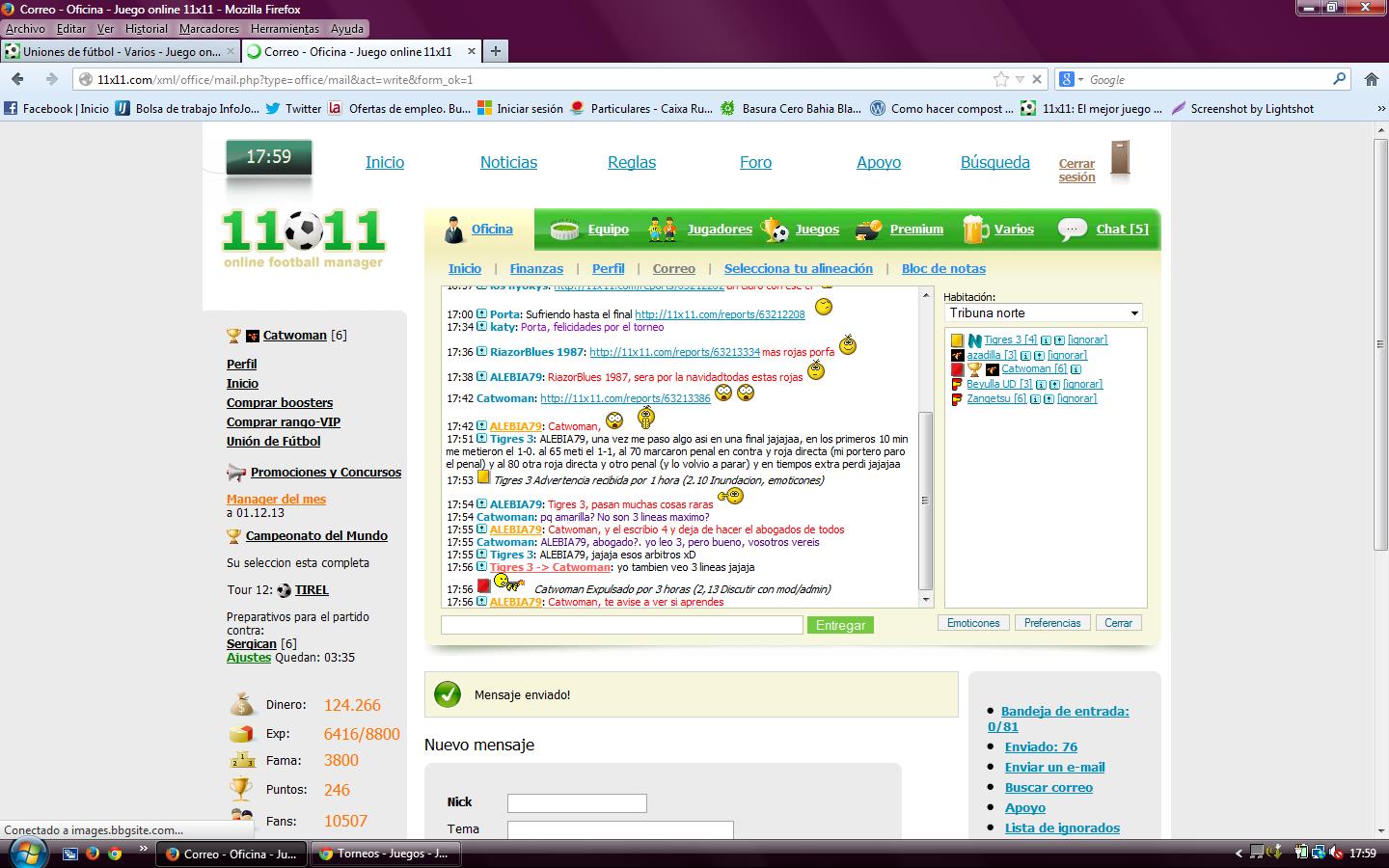The width and height of the screenshot is (1389, 868).
Task: Ignore user Zangetsu in the chat list
Action: coord(1076,398)
